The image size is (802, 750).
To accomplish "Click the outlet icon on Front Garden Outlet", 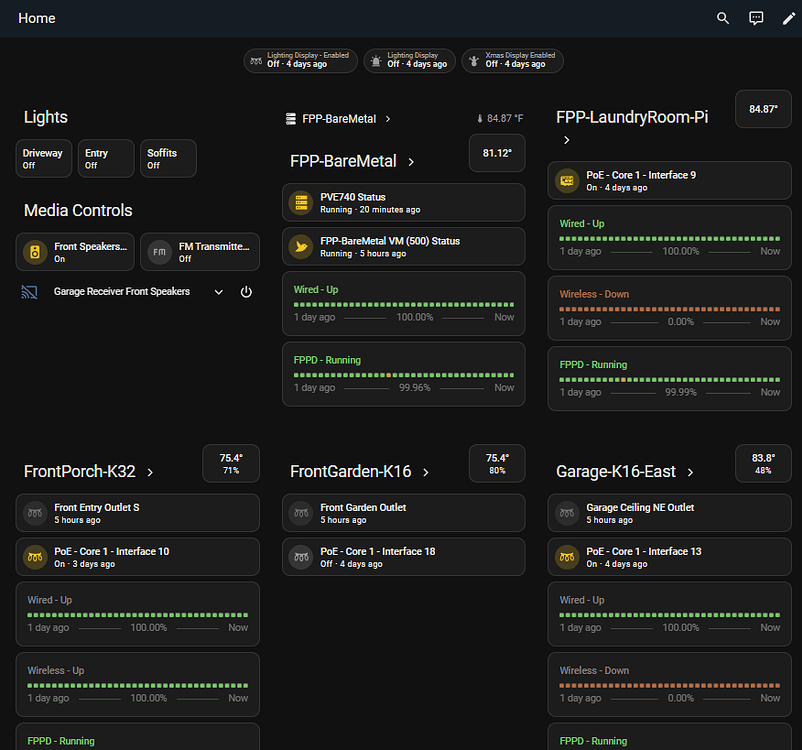I will (x=300, y=512).
